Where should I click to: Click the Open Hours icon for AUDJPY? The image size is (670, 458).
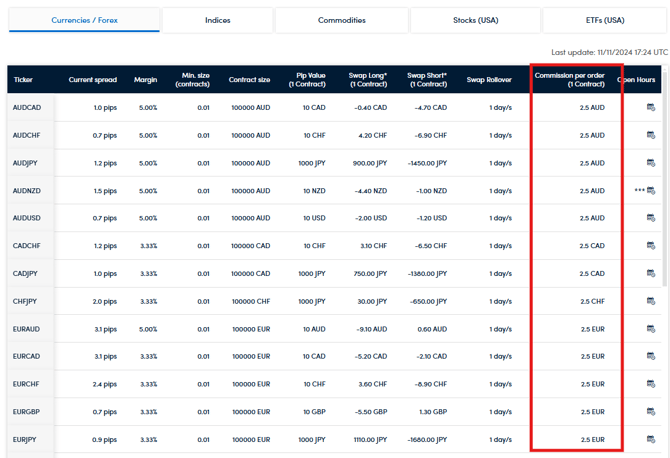tap(651, 163)
